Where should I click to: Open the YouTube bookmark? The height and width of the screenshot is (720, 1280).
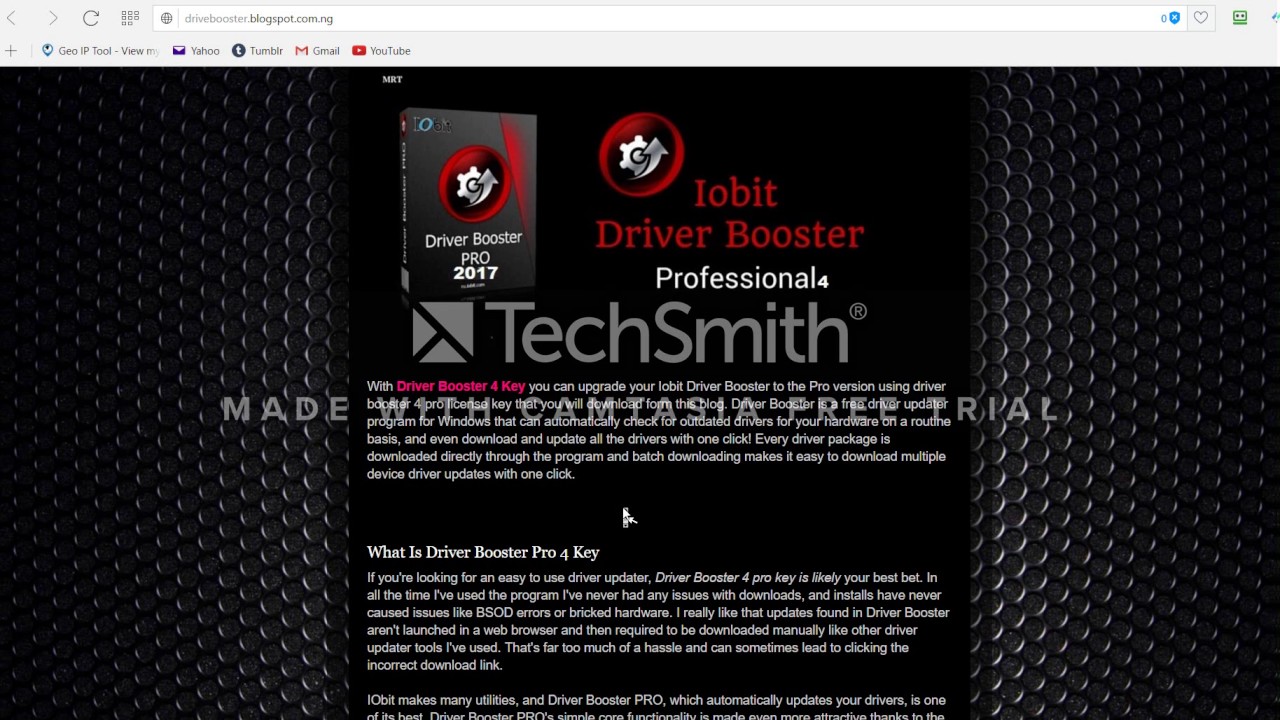[x=381, y=51]
